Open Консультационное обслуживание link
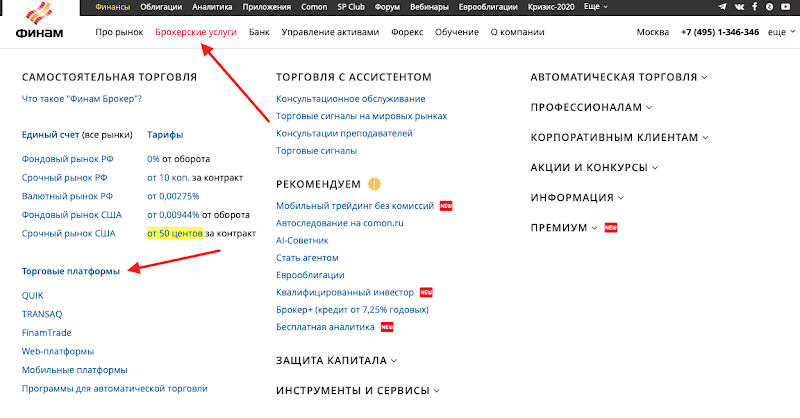This screenshot has height=418, width=800. coord(351,99)
